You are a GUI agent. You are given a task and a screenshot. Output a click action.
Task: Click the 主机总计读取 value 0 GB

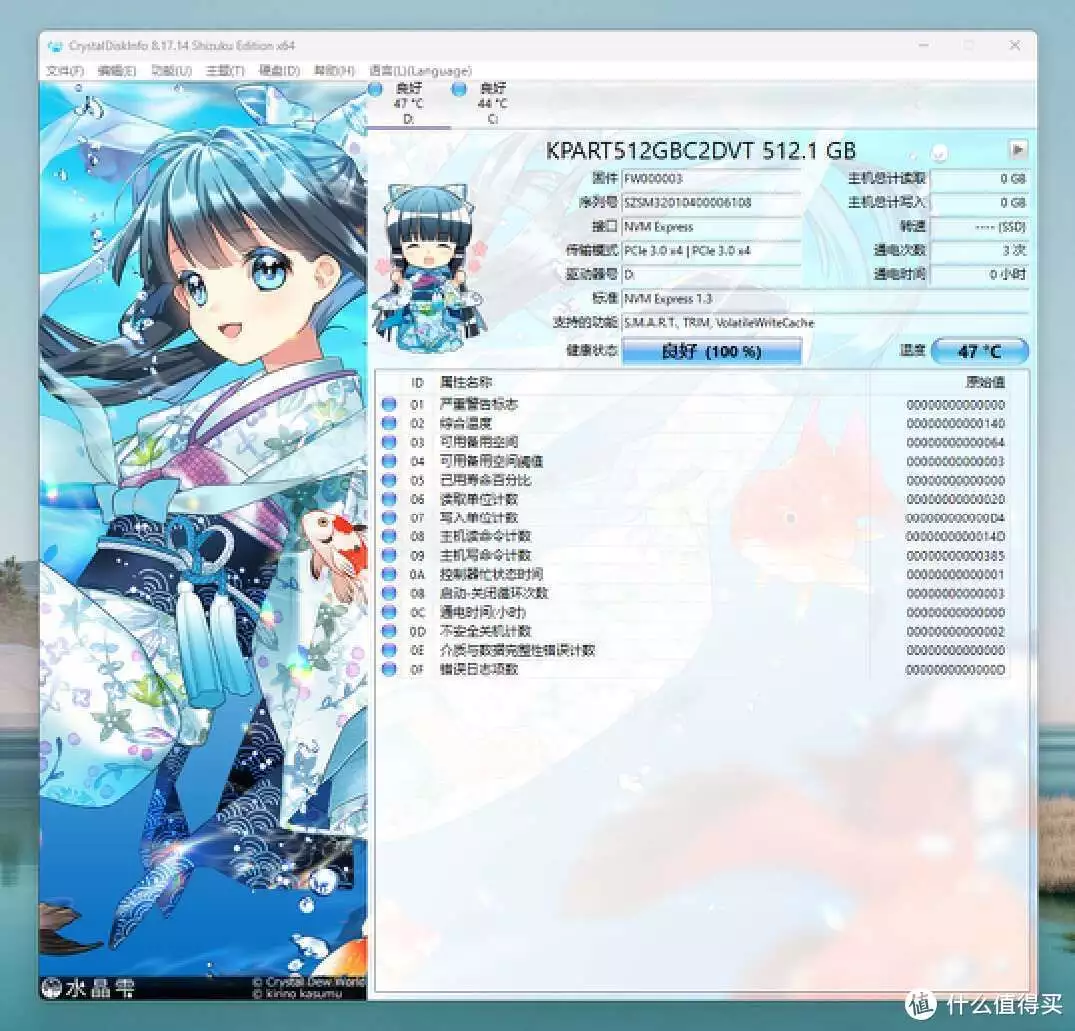[979, 178]
